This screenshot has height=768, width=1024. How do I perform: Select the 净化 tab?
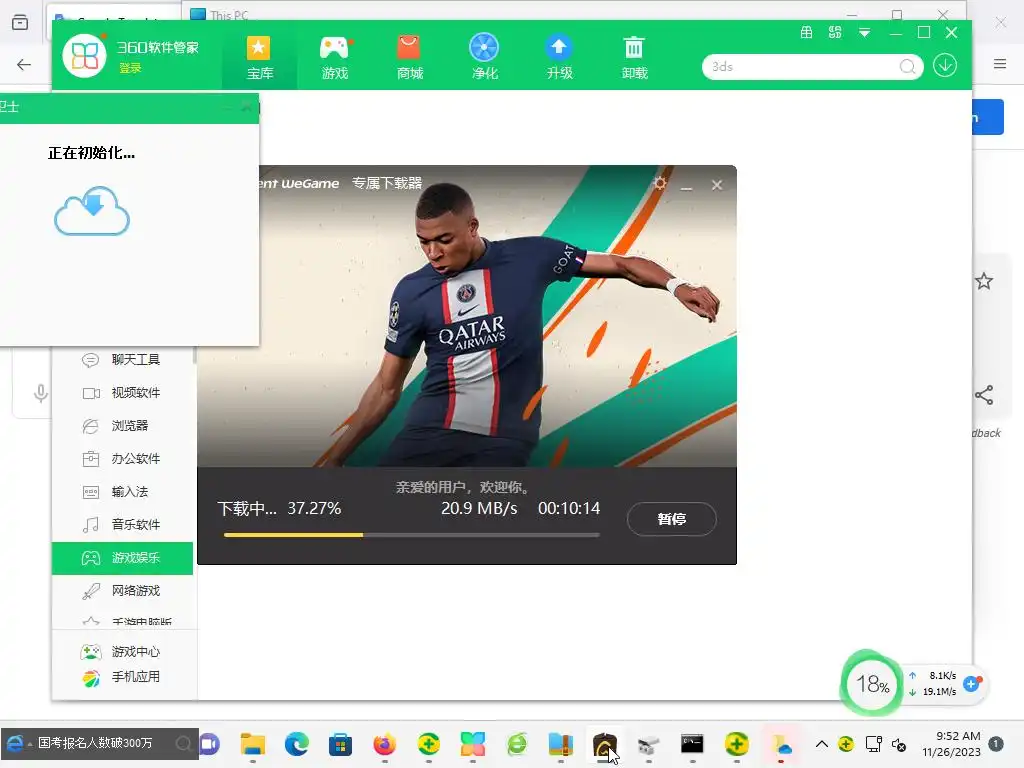click(x=484, y=57)
